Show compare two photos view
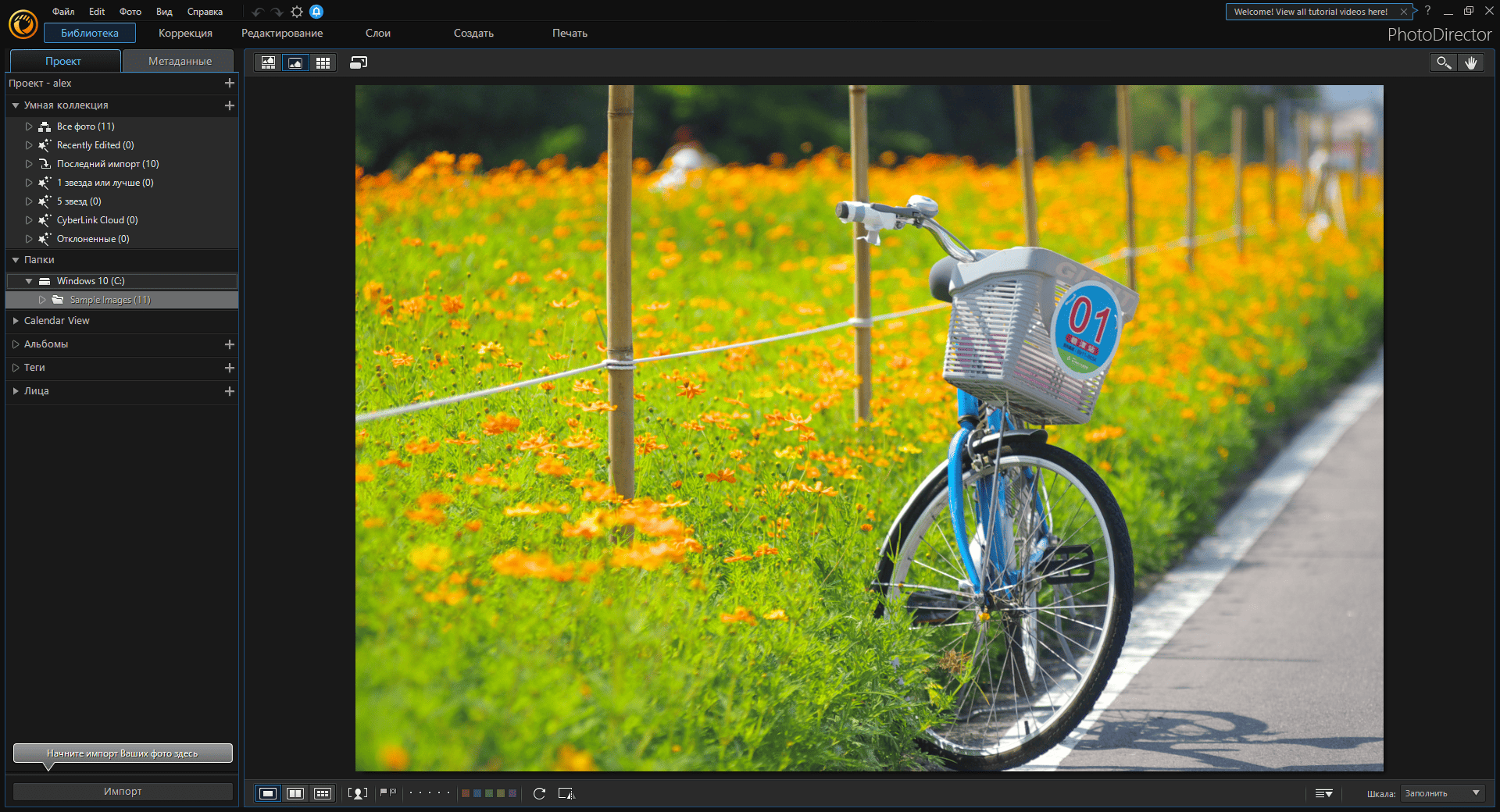Viewport: 1500px width, 812px height. click(x=295, y=793)
